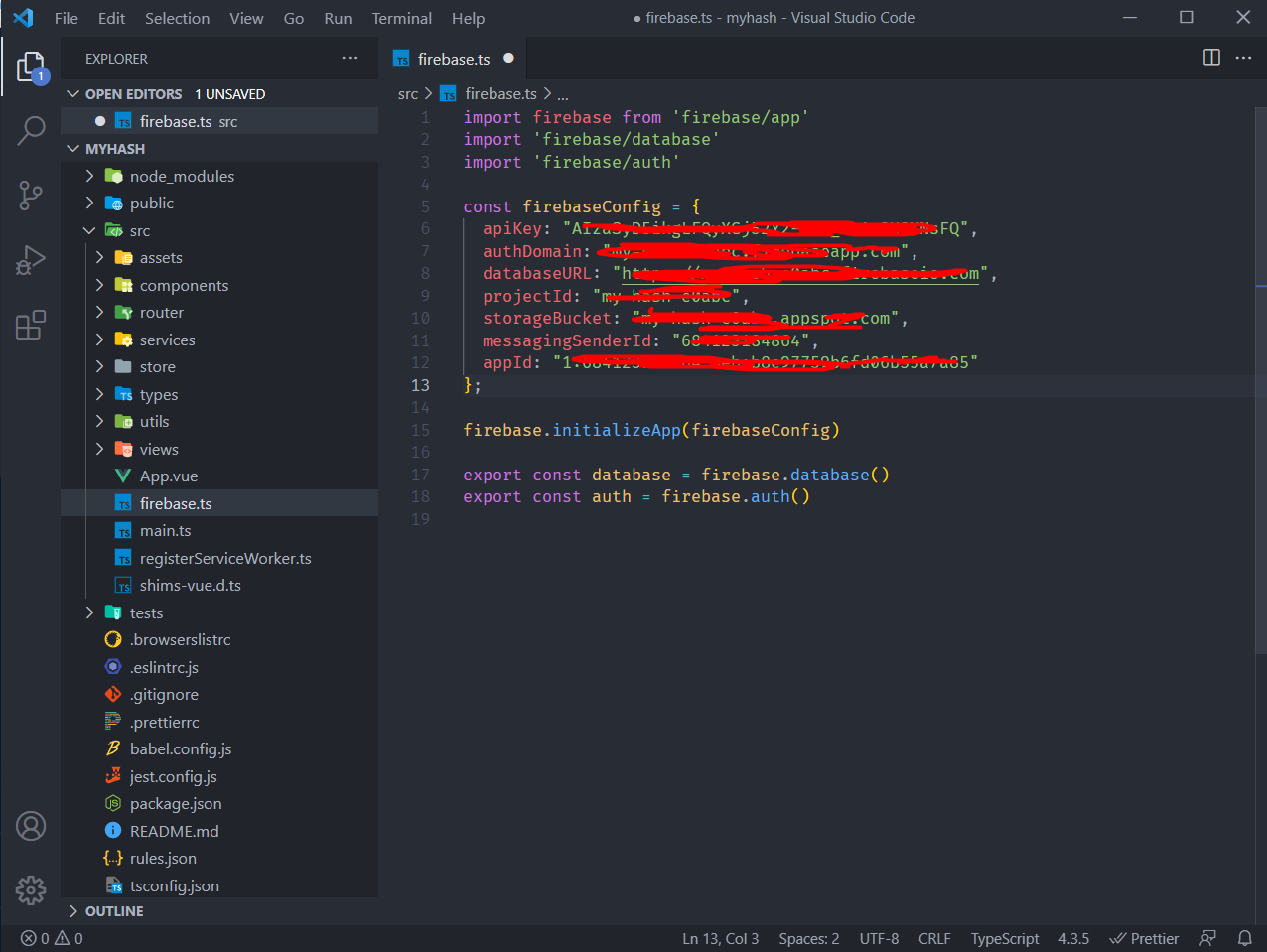Open main.ts in the explorer
Screen dimensions: 1267x952
pos(165,531)
